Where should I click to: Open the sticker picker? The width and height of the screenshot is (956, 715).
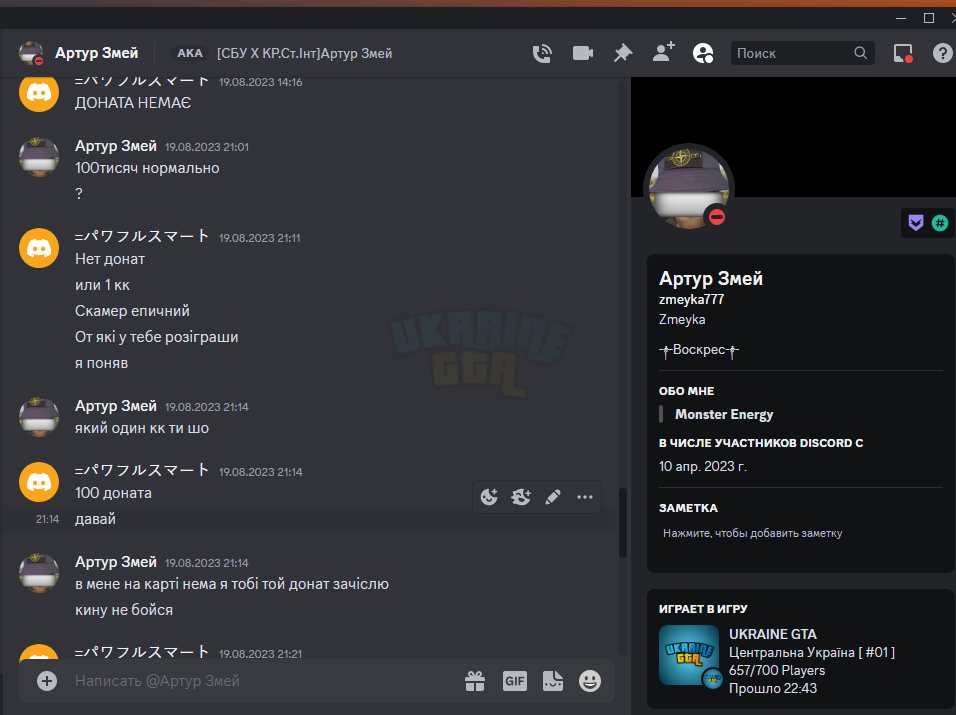(553, 681)
